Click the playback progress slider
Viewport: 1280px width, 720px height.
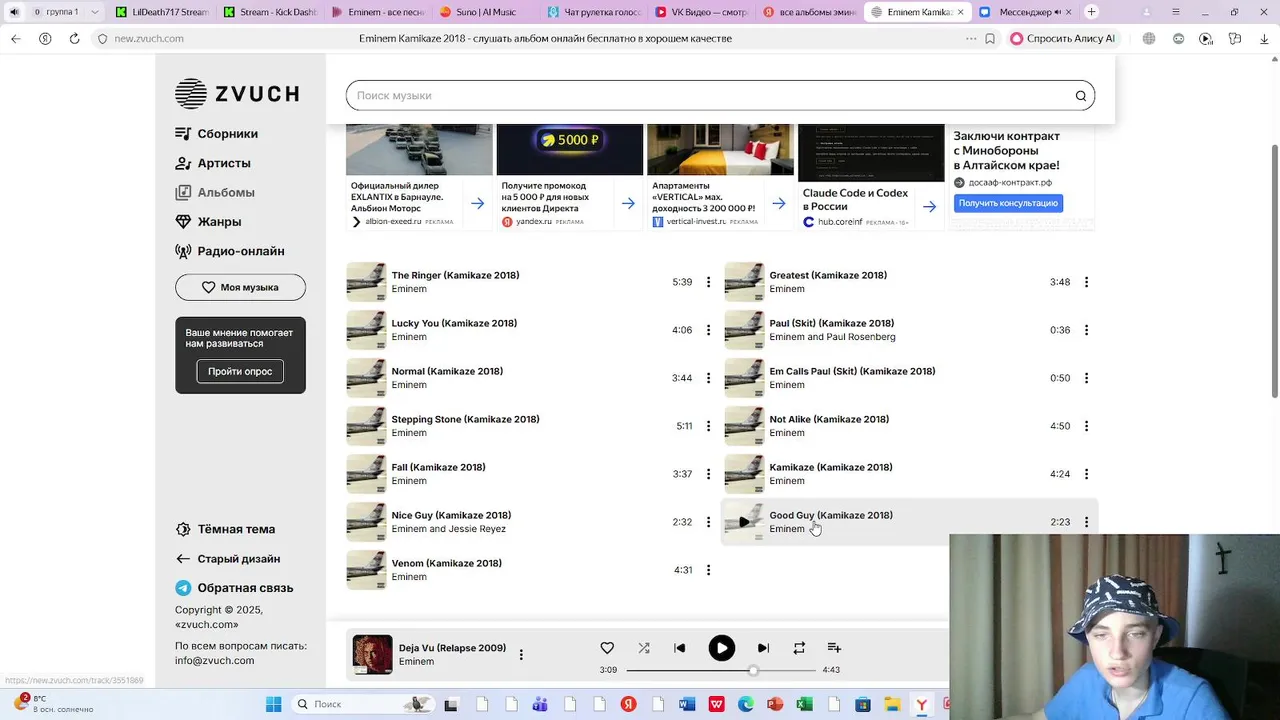[721, 670]
